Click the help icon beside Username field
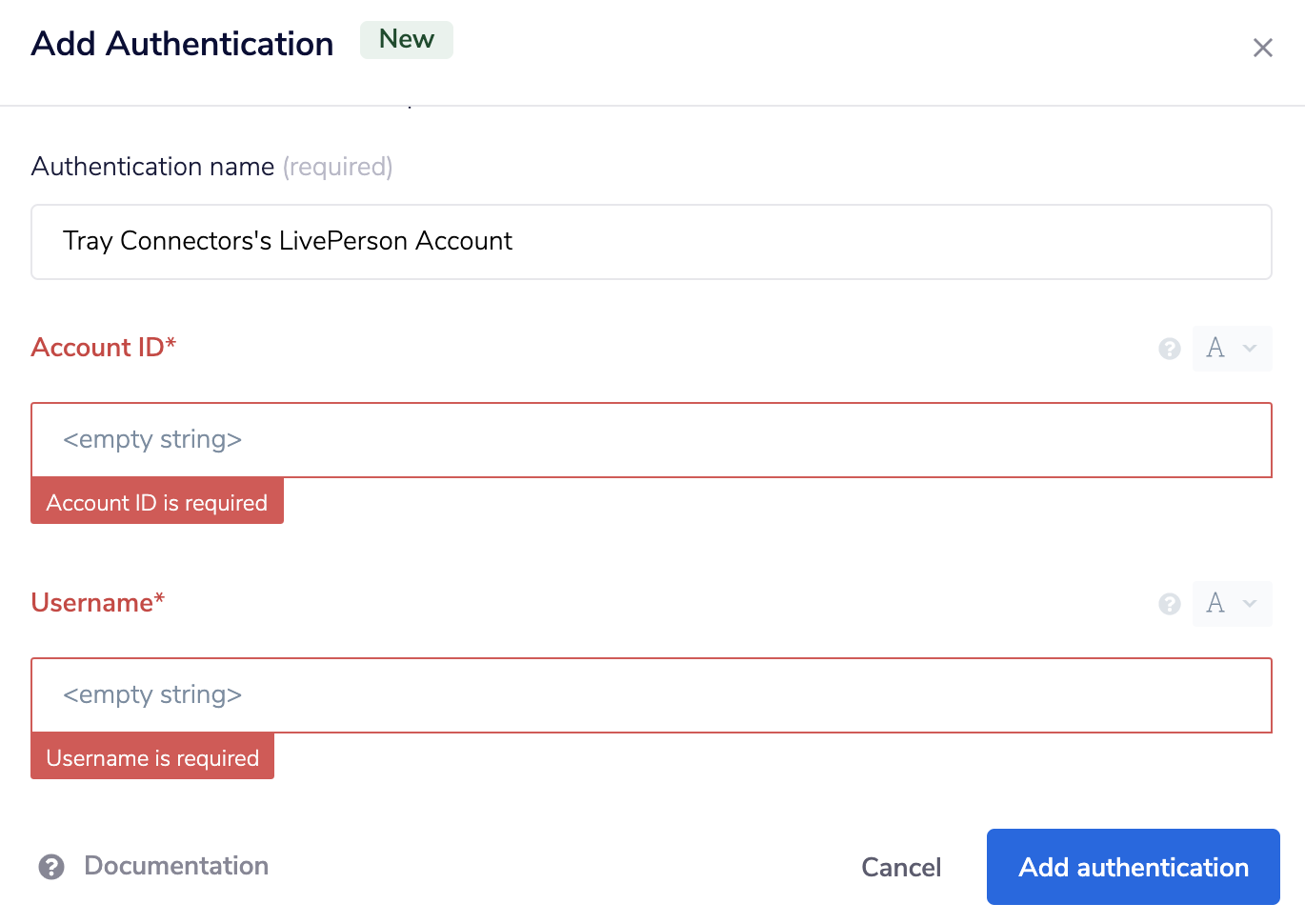1305x924 pixels. (x=1169, y=604)
